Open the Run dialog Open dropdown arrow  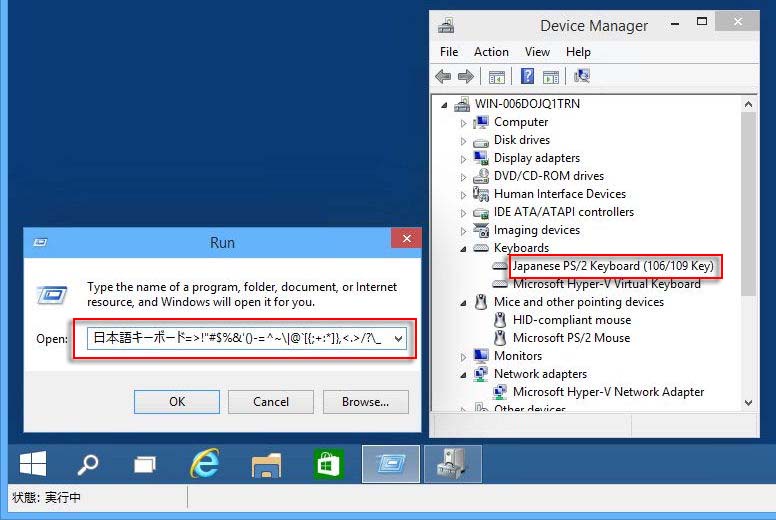[x=398, y=339]
